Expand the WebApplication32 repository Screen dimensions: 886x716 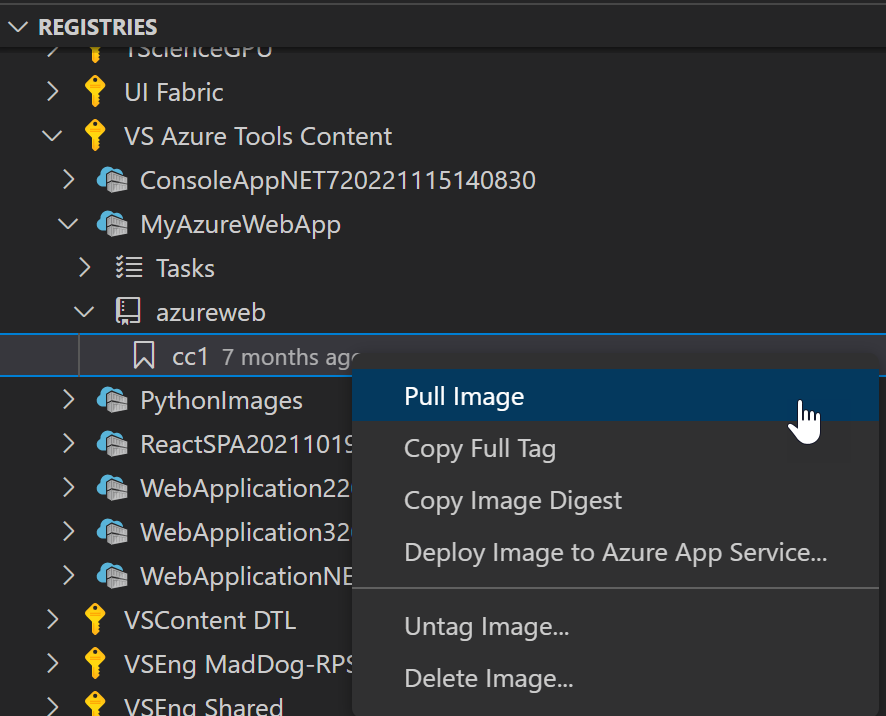67,532
